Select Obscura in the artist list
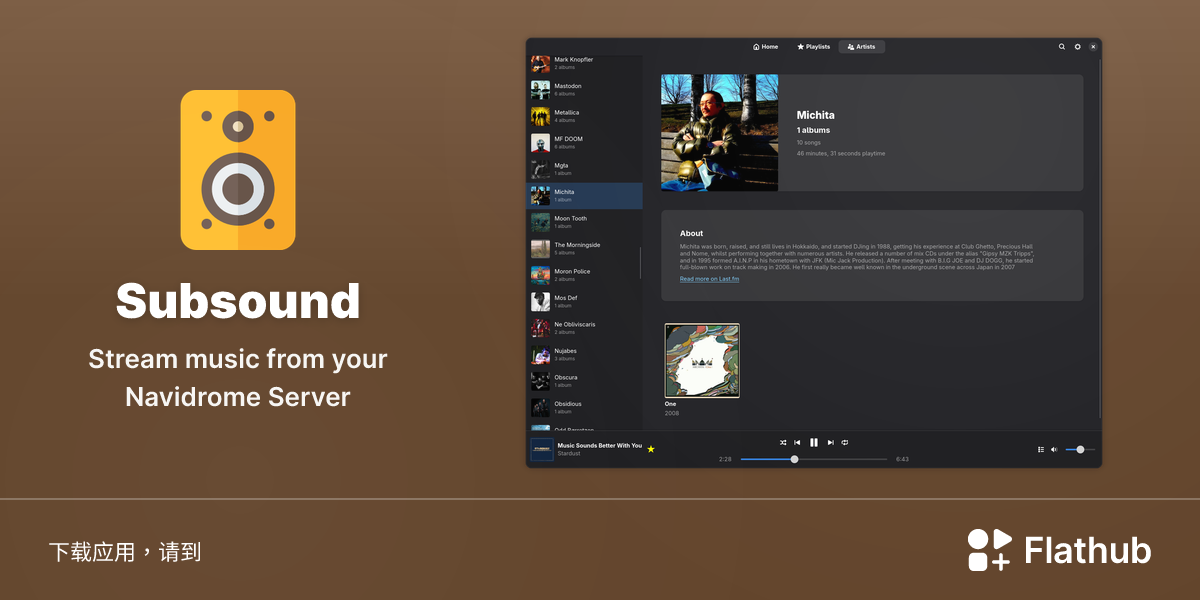Image resolution: width=1200 pixels, height=600 pixels. click(x=585, y=381)
